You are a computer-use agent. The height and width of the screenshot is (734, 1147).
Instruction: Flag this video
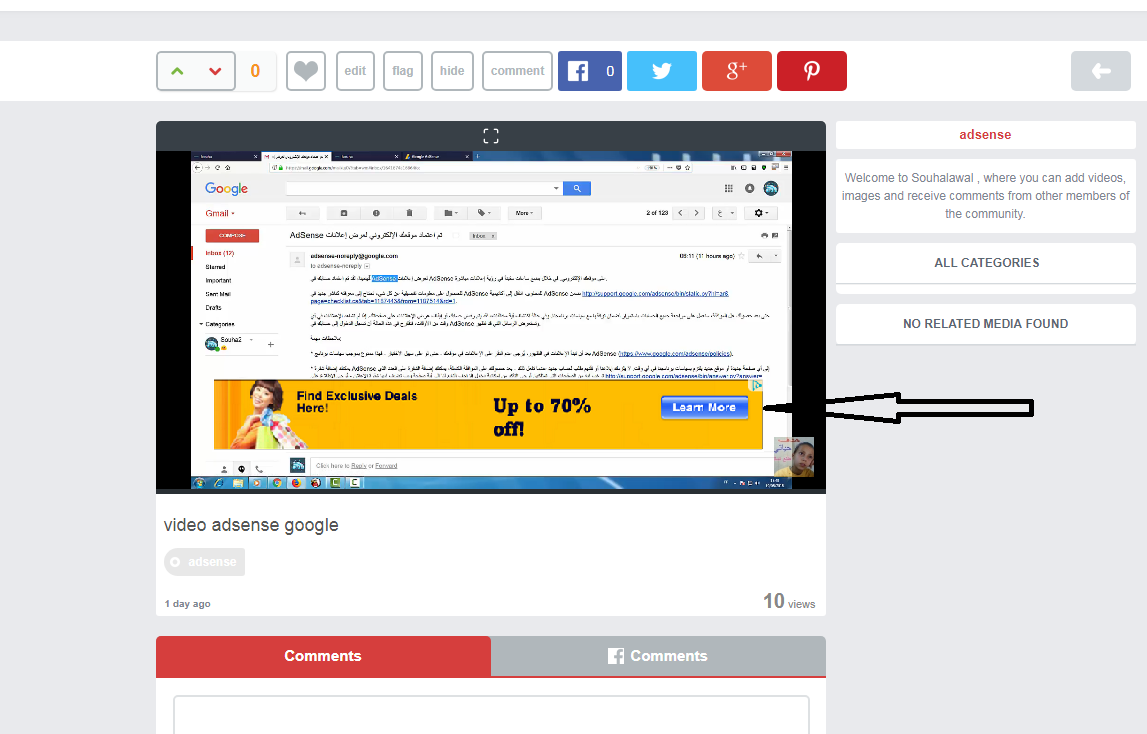[403, 71]
